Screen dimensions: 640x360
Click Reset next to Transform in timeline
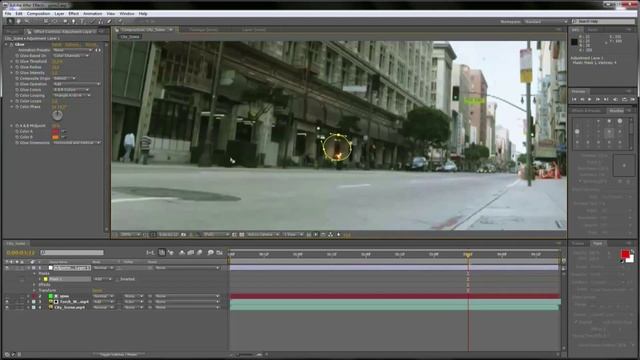97,290
